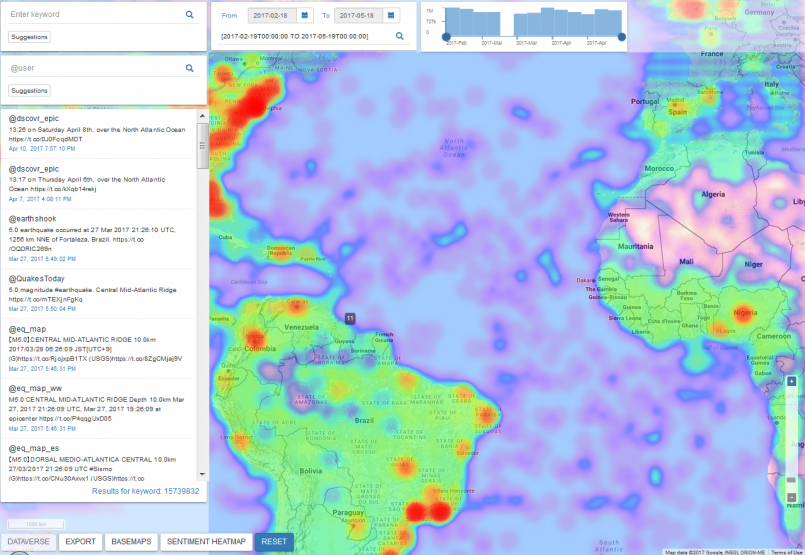This screenshot has height=555, width=805.
Task: Click timestamp Mar 27, 2017 5:49:02 PM
Action: tap(42, 259)
